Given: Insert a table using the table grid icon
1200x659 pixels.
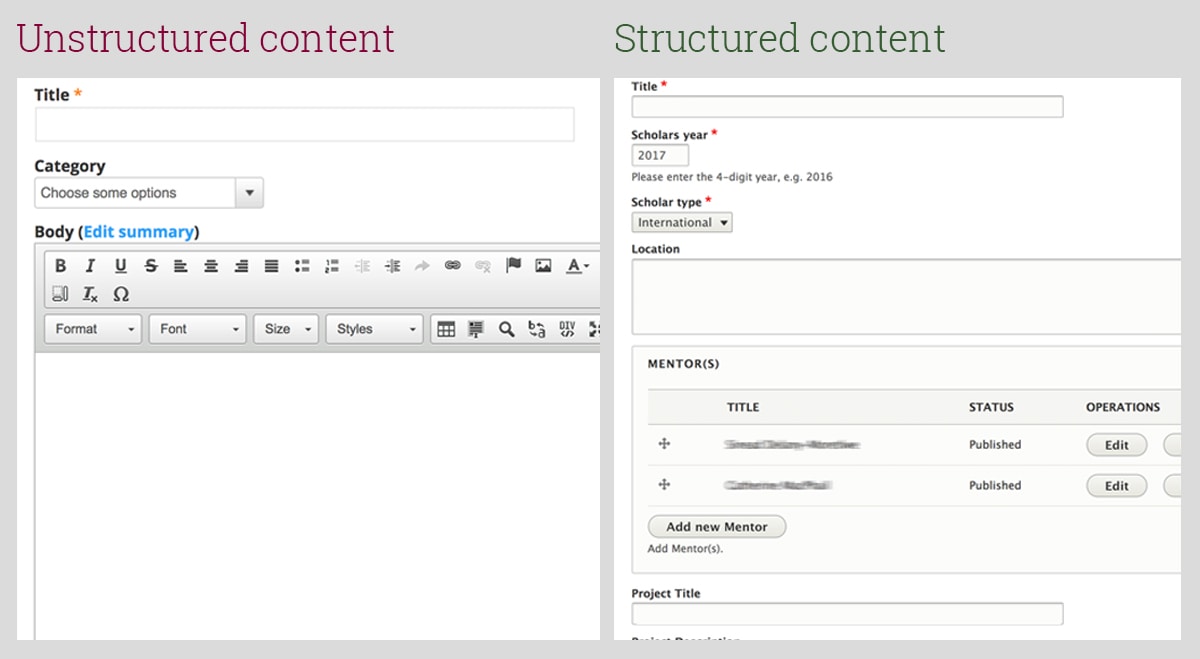Looking at the screenshot, I should pos(447,328).
